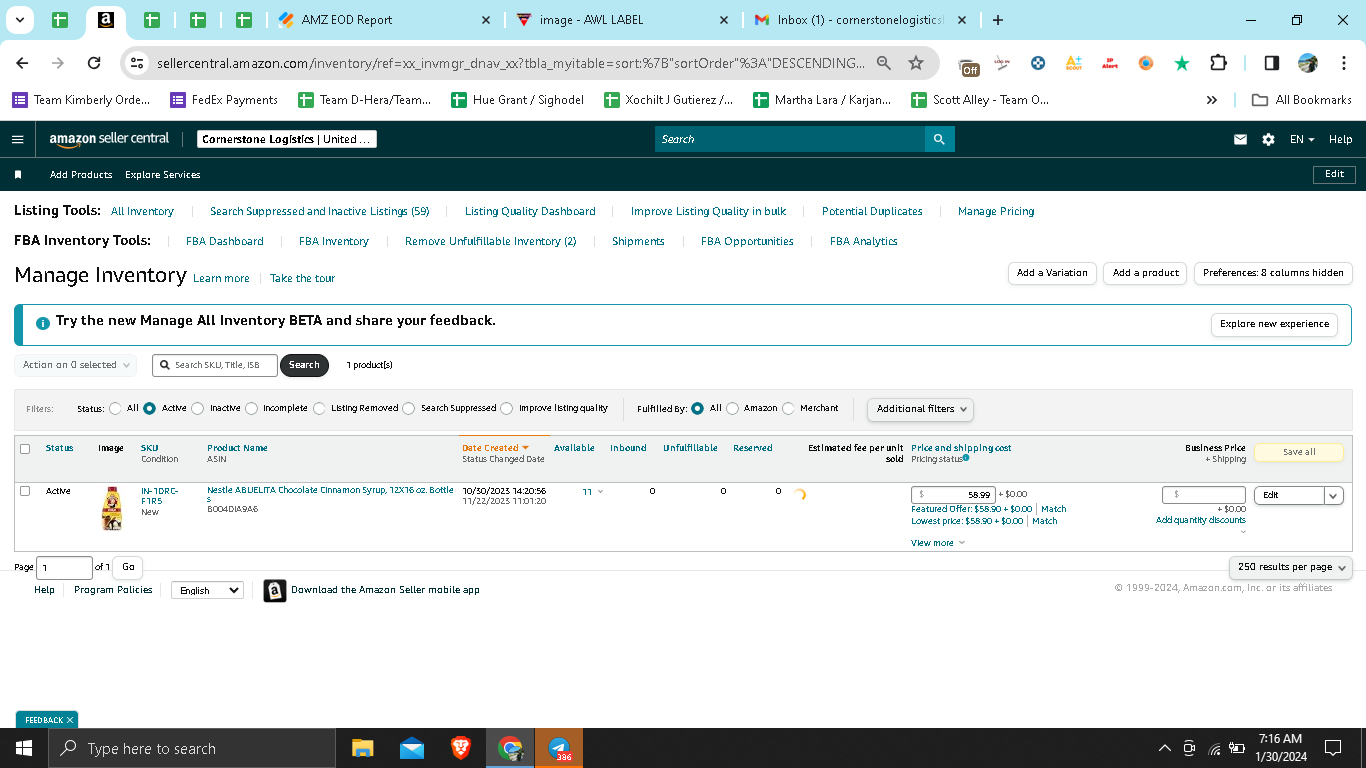Expand 'View more' under the pricing info
The image size is (1366, 768).
tap(938, 543)
